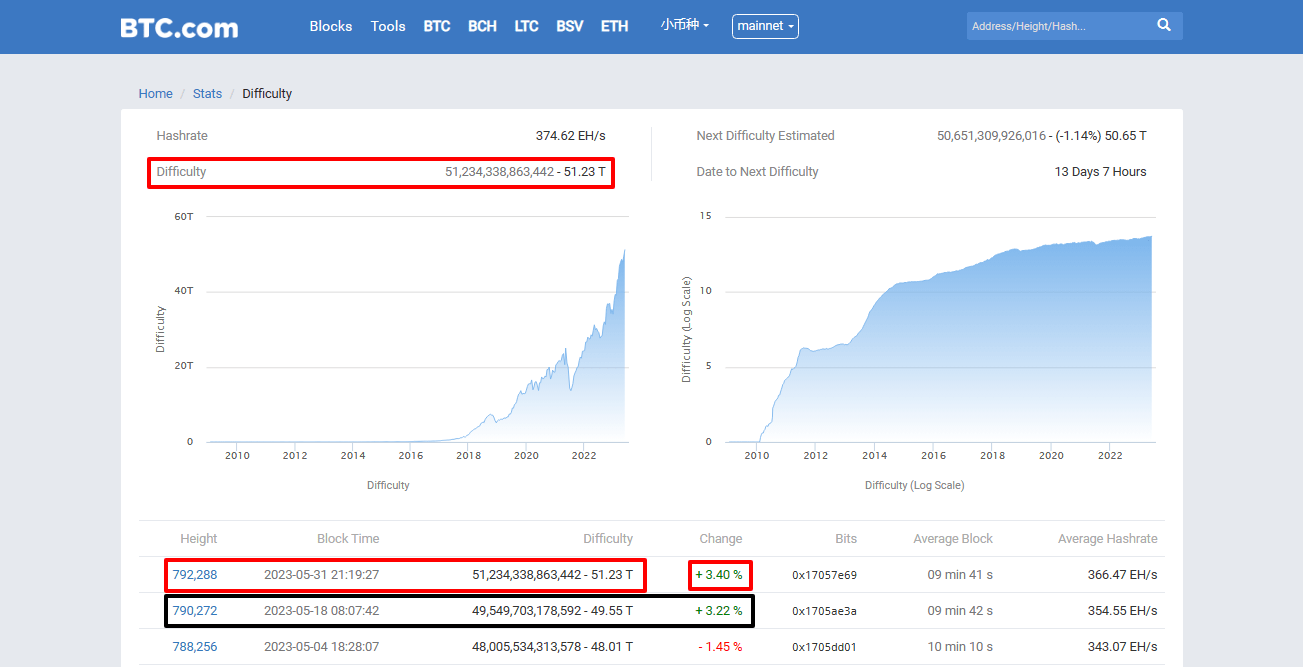Go to the Home breadcrumb
Image resolution: width=1303 pixels, height=667 pixels.
[x=155, y=93]
